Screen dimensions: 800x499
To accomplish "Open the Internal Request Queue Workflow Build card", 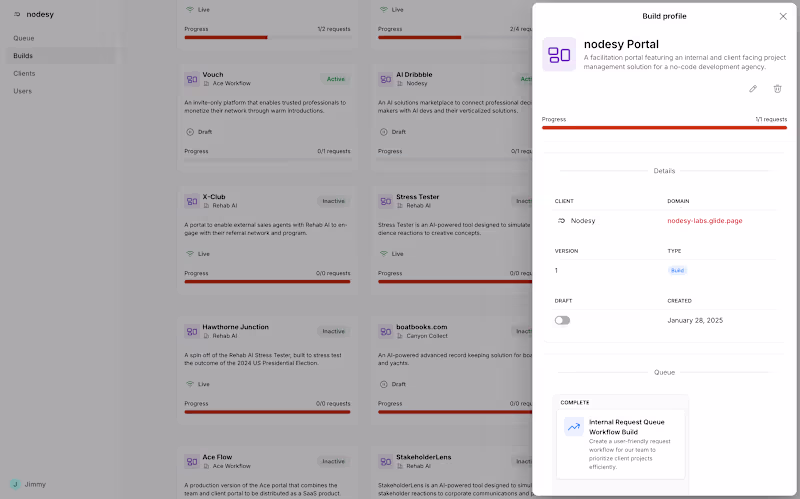I will [620, 444].
